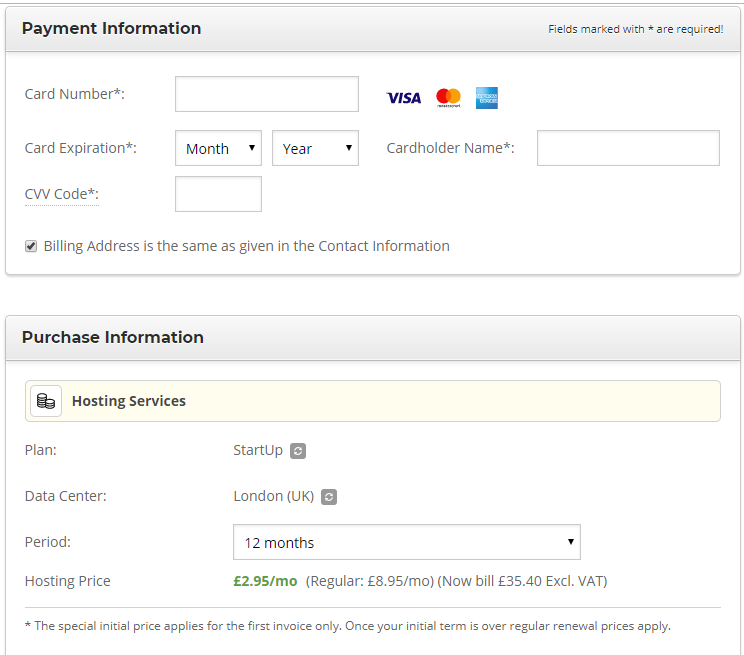
Task: Click the Billing Address checkbox label text
Action: pos(246,246)
